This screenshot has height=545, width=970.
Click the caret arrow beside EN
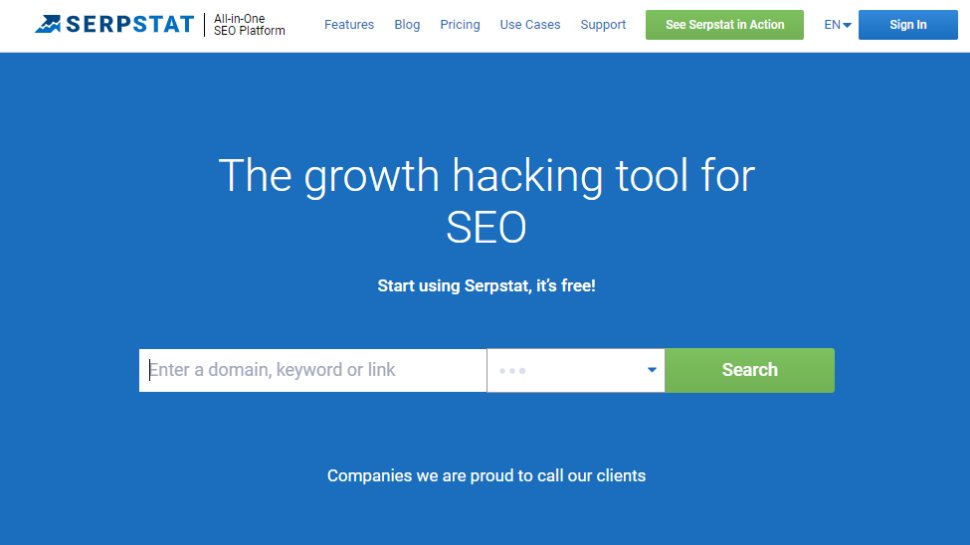[847, 26]
